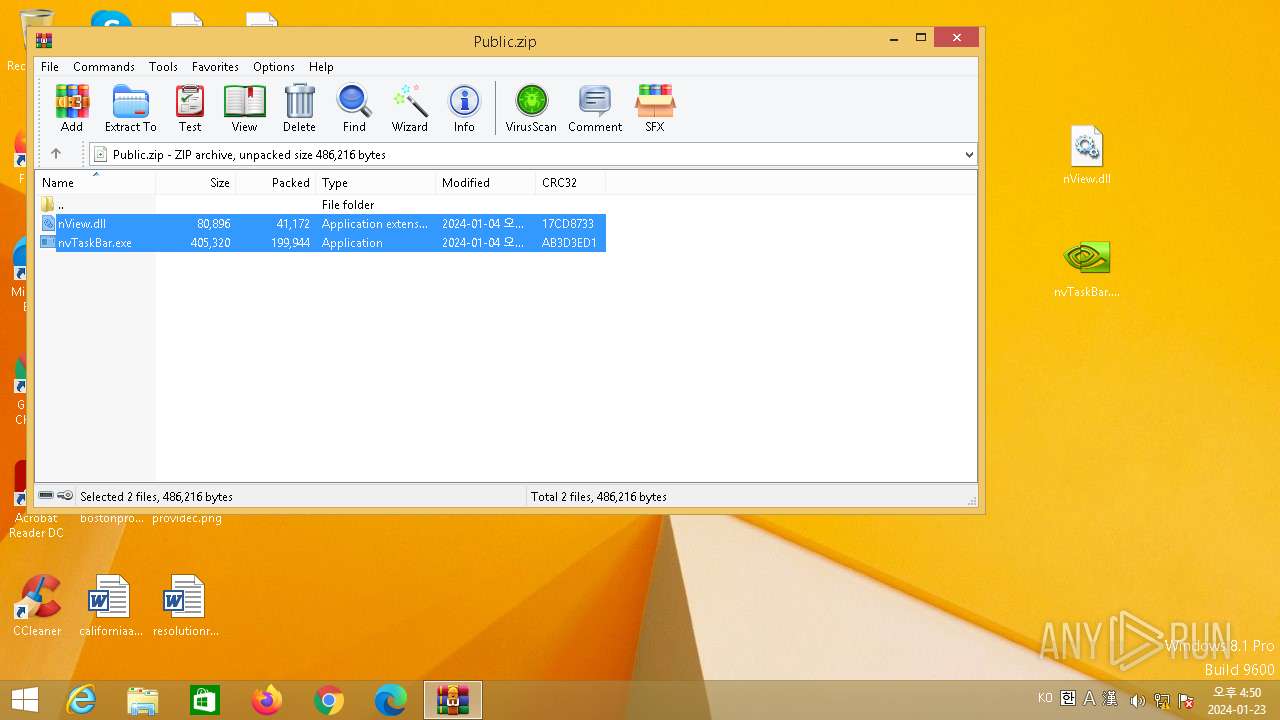The width and height of the screenshot is (1280, 720).
Task: Click the KO language indicator
Action: coord(1045,698)
